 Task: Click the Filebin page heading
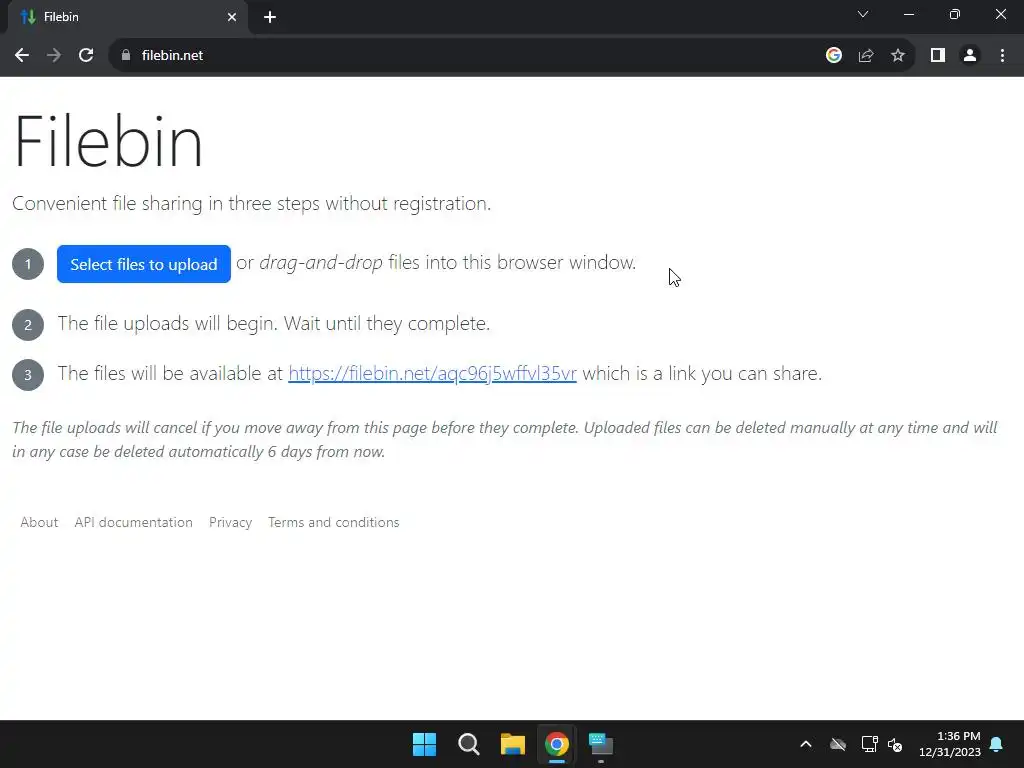[x=108, y=141]
